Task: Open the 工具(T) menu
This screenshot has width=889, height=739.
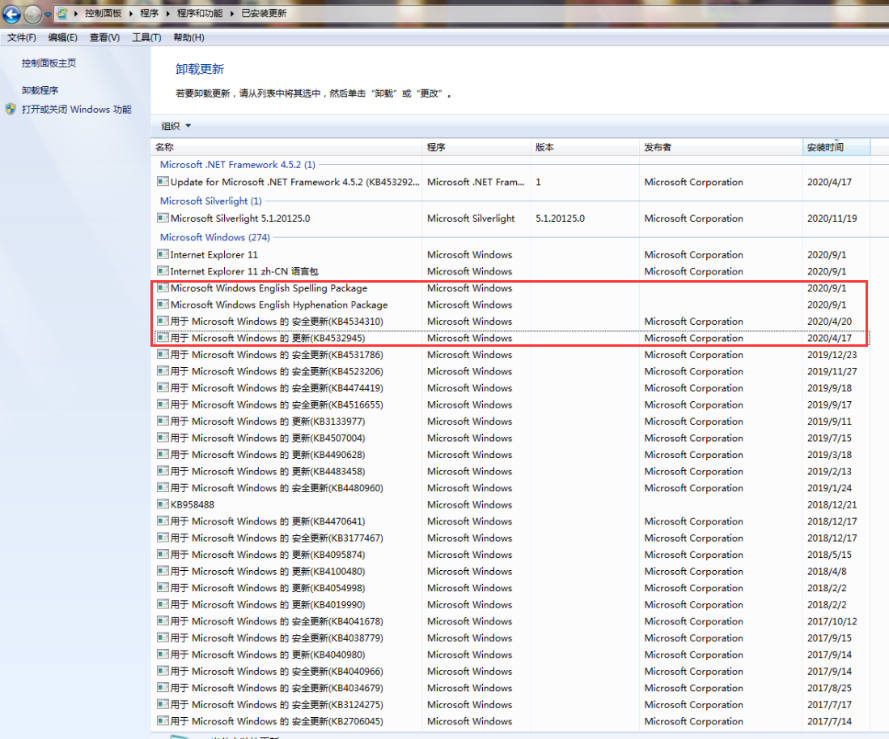Action: [x=146, y=37]
